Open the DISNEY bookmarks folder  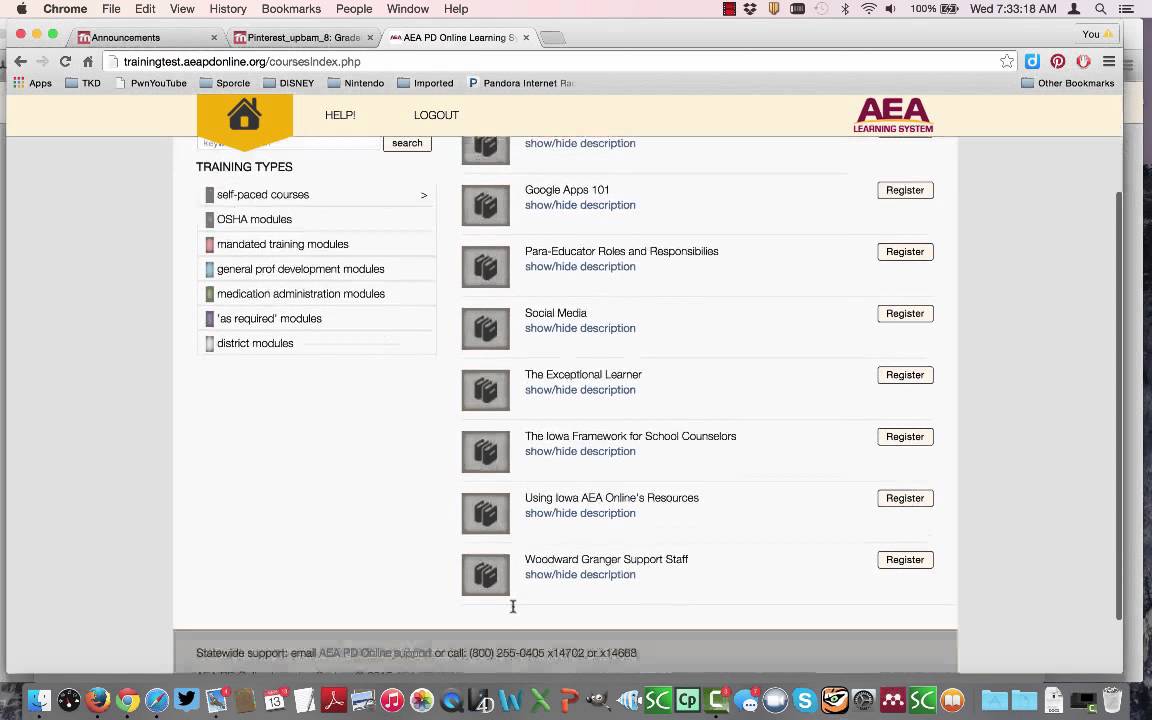coord(289,83)
